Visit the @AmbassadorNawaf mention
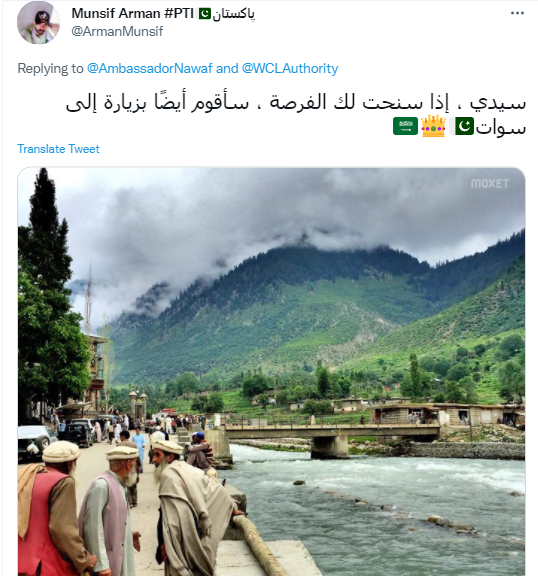 tap(150, 69)
